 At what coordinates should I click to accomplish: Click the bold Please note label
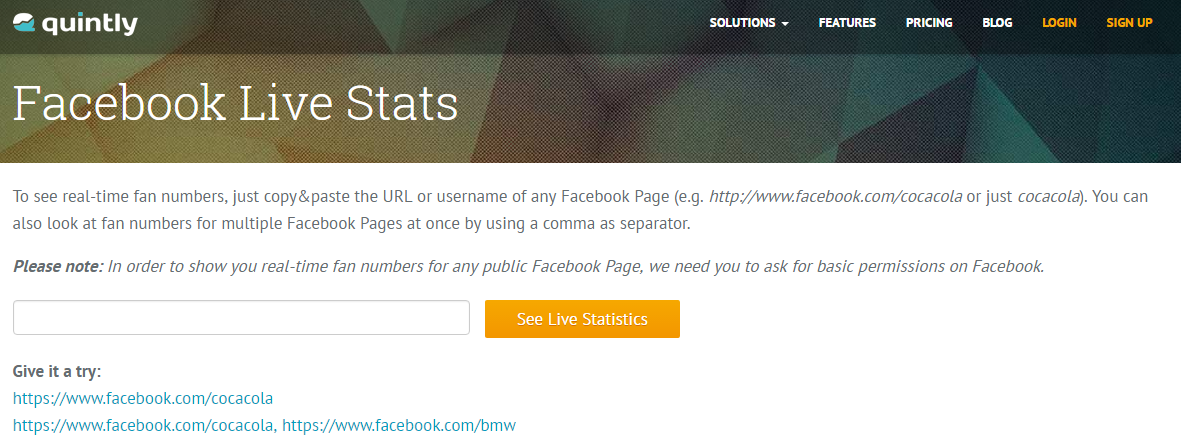click(x=58, y=267)
